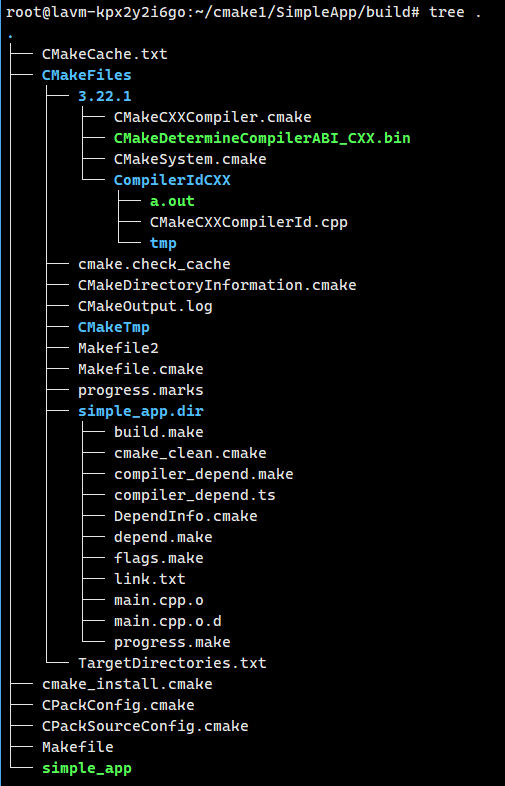Screen dimensions: 505x786
Task: Select the simple_app.dir directory name
Action: pyautogui.click(x=141, y=412)
